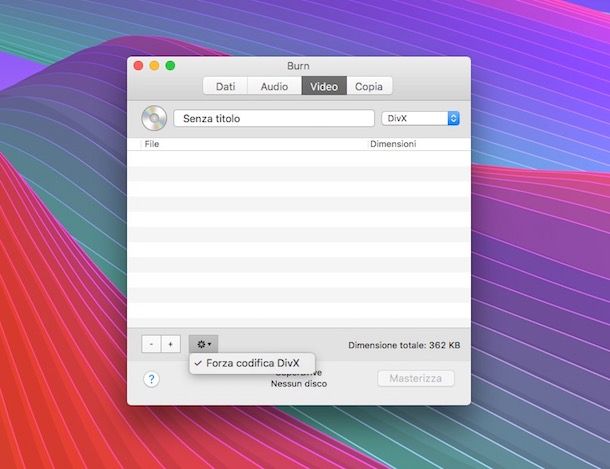
Task: Switch to the Copia tab
Action: (x=369, y=86)
